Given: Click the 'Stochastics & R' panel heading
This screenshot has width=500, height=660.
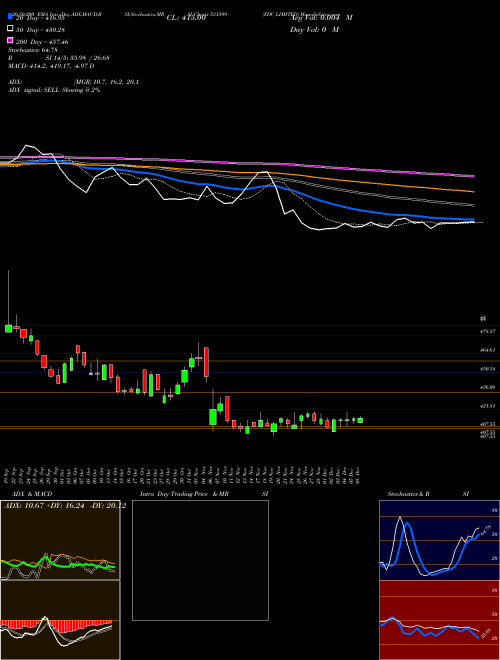Looking at the screenshot, I should [x=409, y=494].
